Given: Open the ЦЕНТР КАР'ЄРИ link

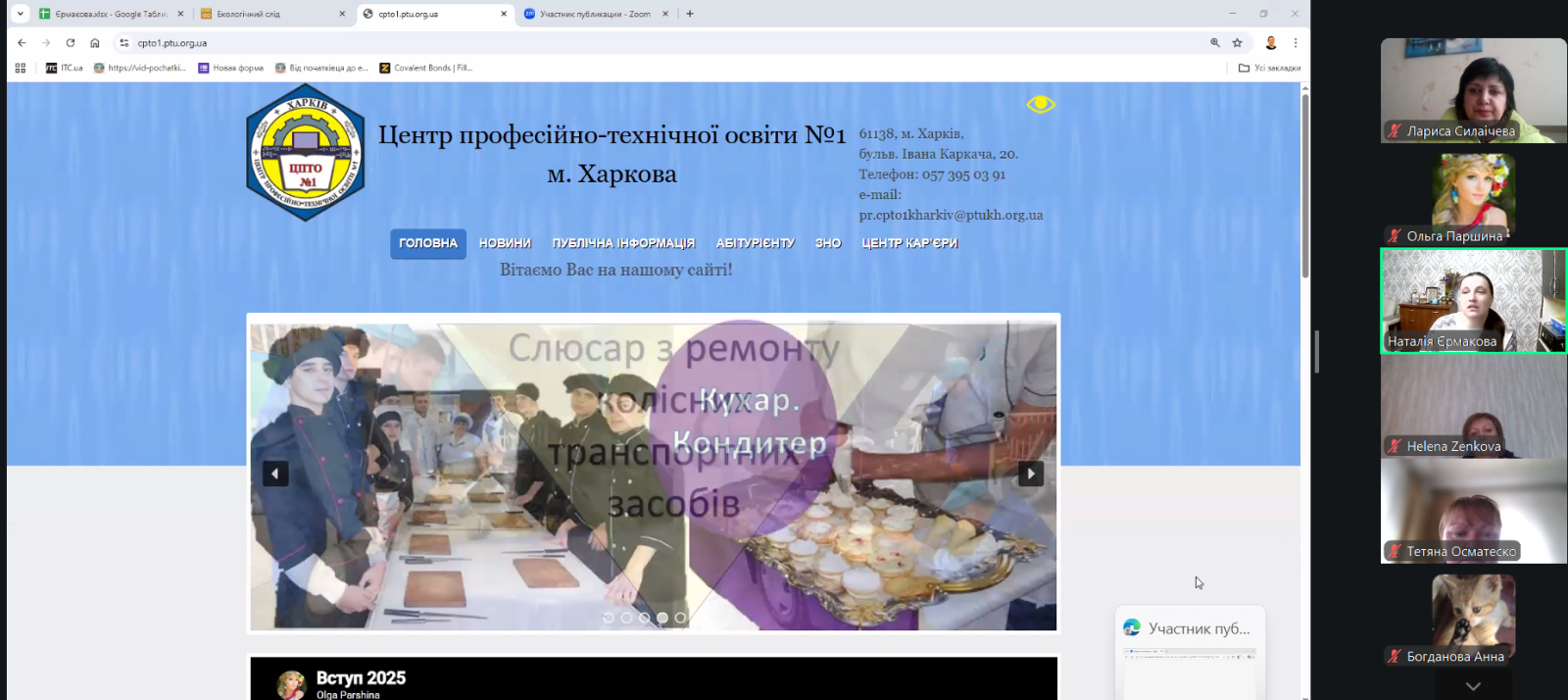Looking at the screenshot, I should [x=909, y=243].
